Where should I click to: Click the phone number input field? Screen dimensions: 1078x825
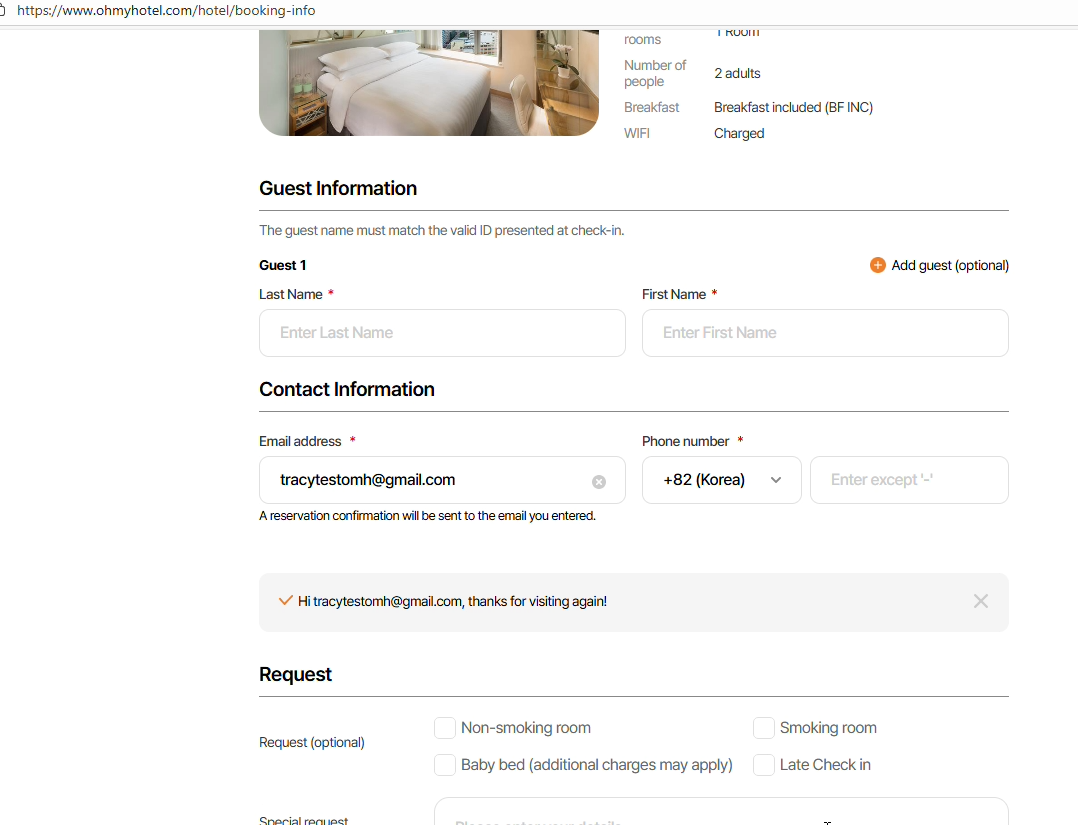909,480
